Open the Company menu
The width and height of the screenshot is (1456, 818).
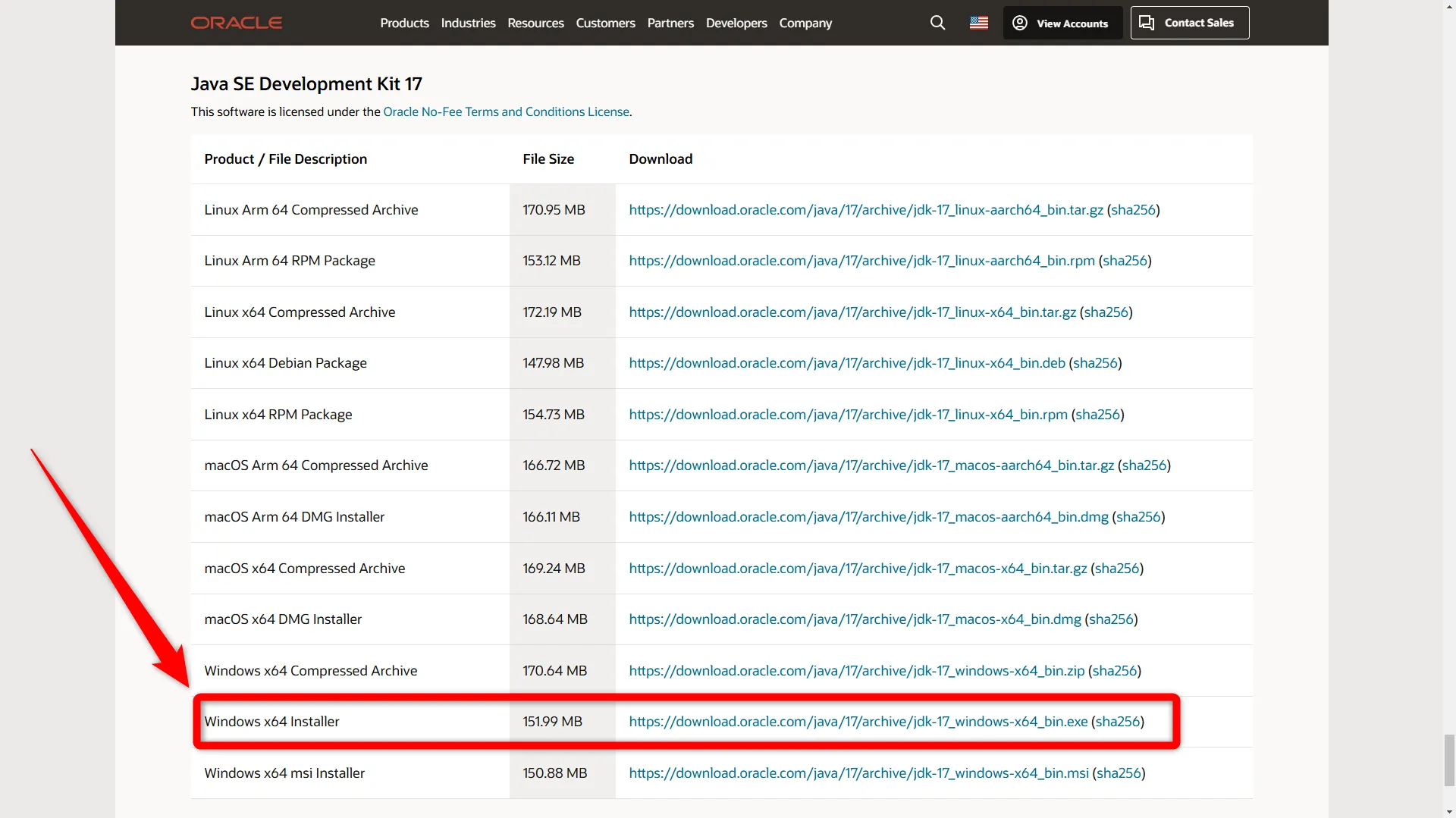pyautogui.click(x=805, y=24)
